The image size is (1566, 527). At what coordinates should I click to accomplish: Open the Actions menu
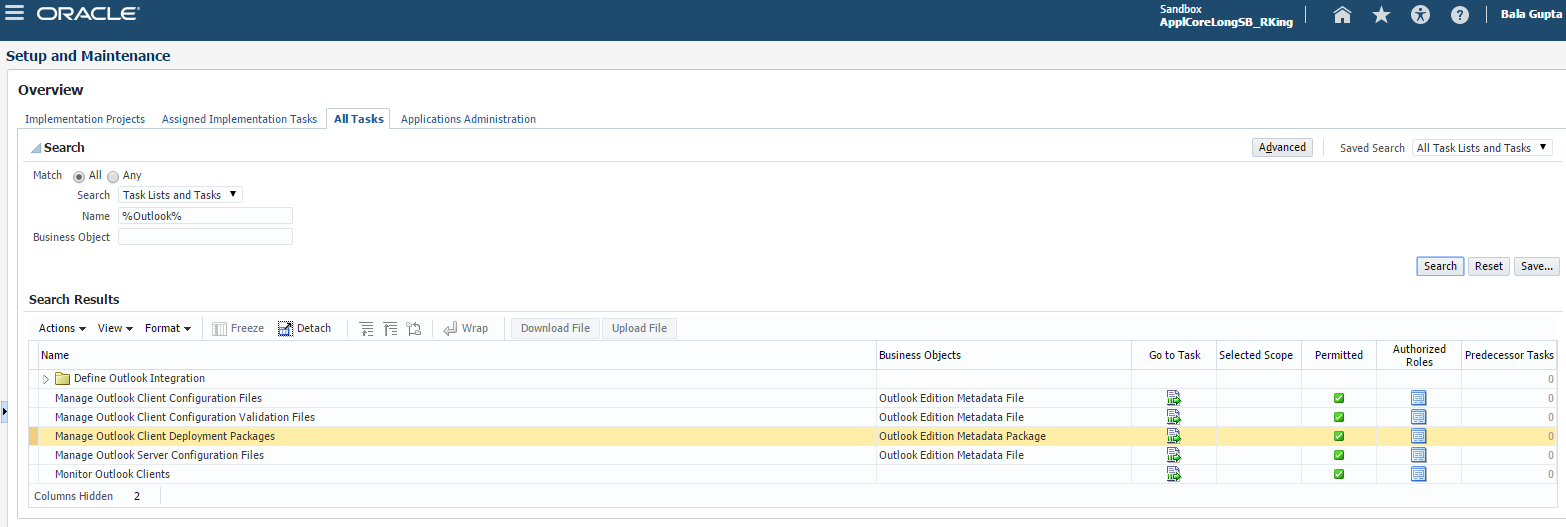(62, 328)
